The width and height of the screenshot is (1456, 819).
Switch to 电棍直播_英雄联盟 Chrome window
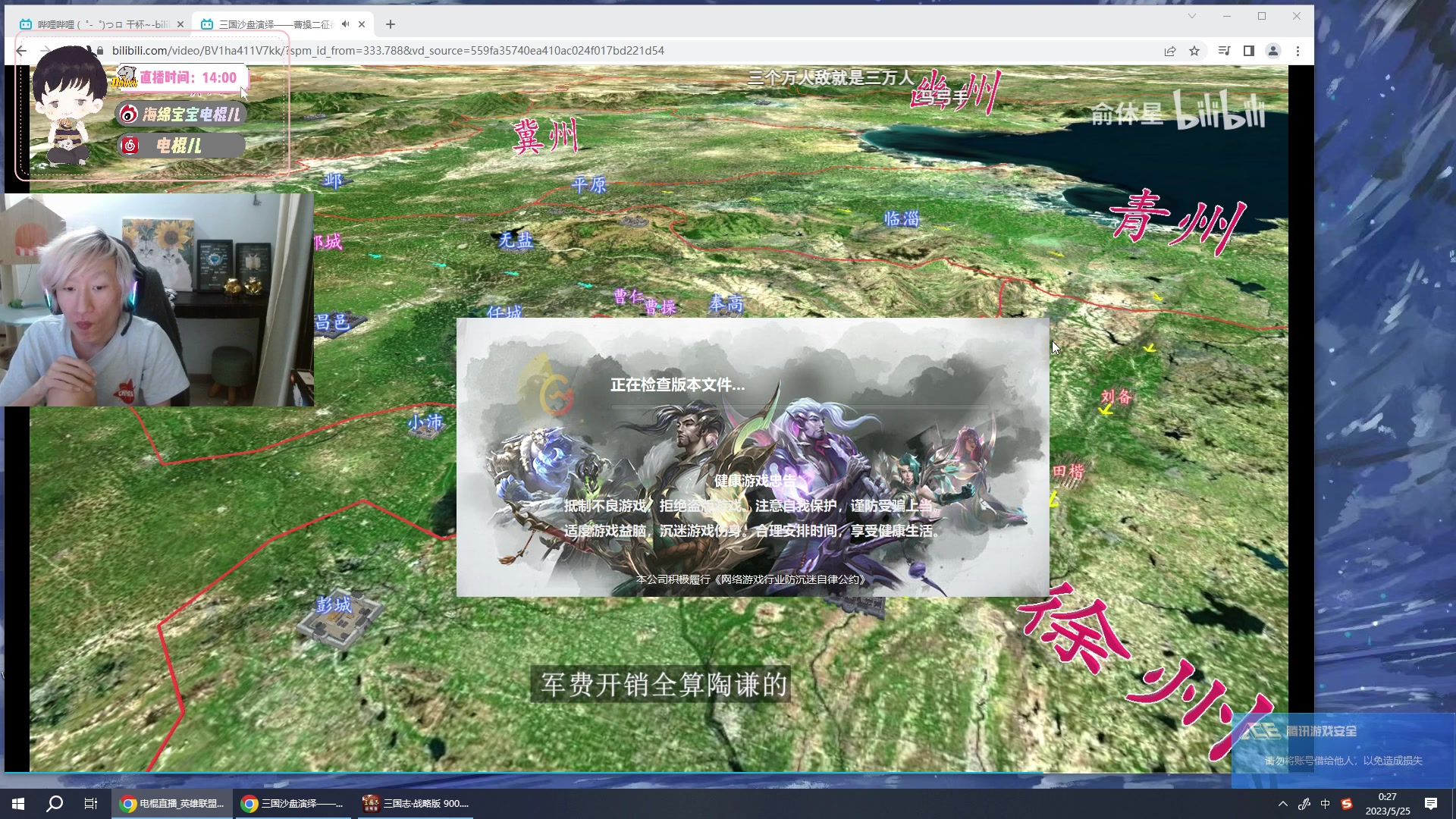point(173,804)
